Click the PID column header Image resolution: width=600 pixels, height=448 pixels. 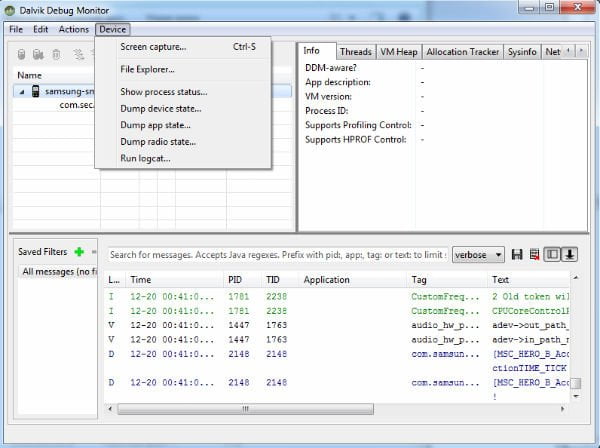point(243,280)
